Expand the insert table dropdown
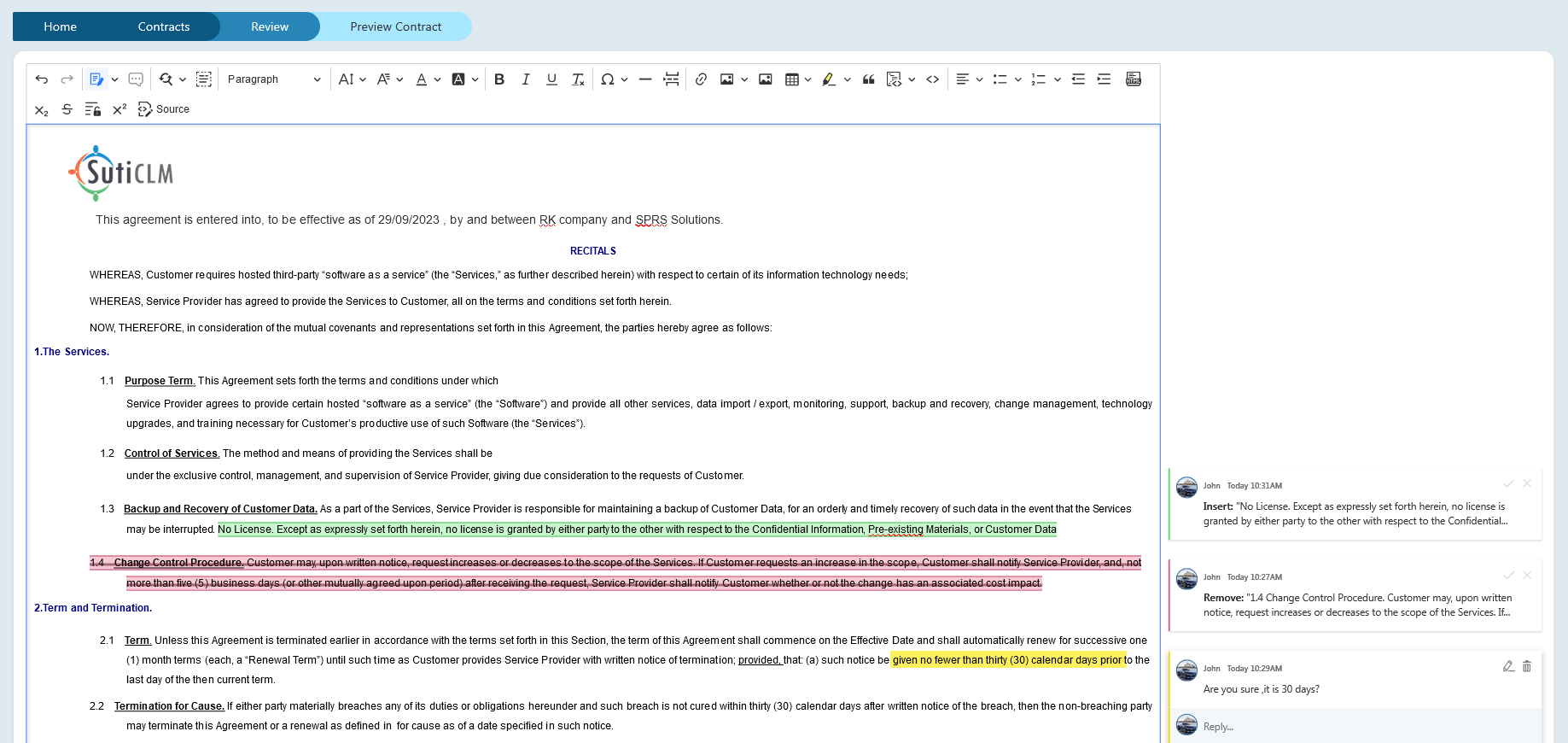The height and width of the screenshot is (743, 1568). click(807, 79)
